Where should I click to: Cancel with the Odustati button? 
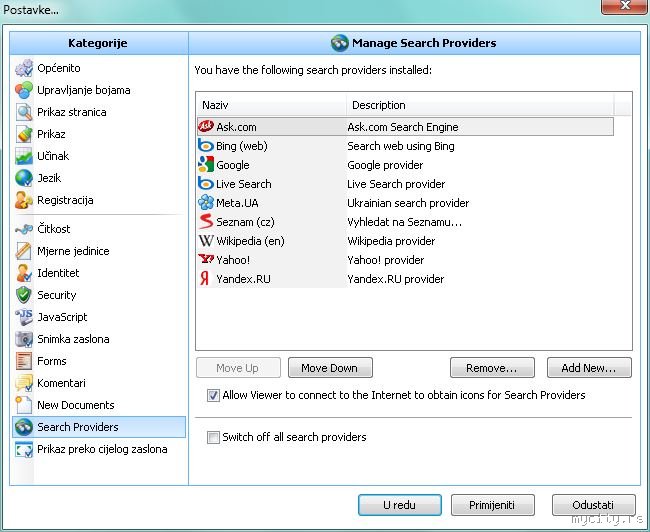tap(594, 505)
